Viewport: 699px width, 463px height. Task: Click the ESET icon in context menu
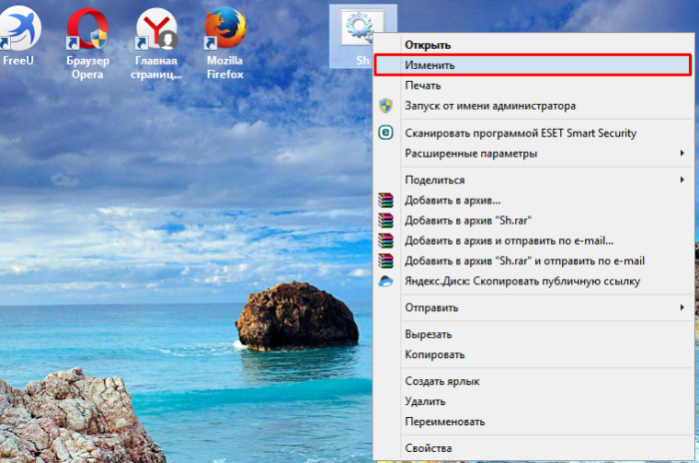[386, 133]
